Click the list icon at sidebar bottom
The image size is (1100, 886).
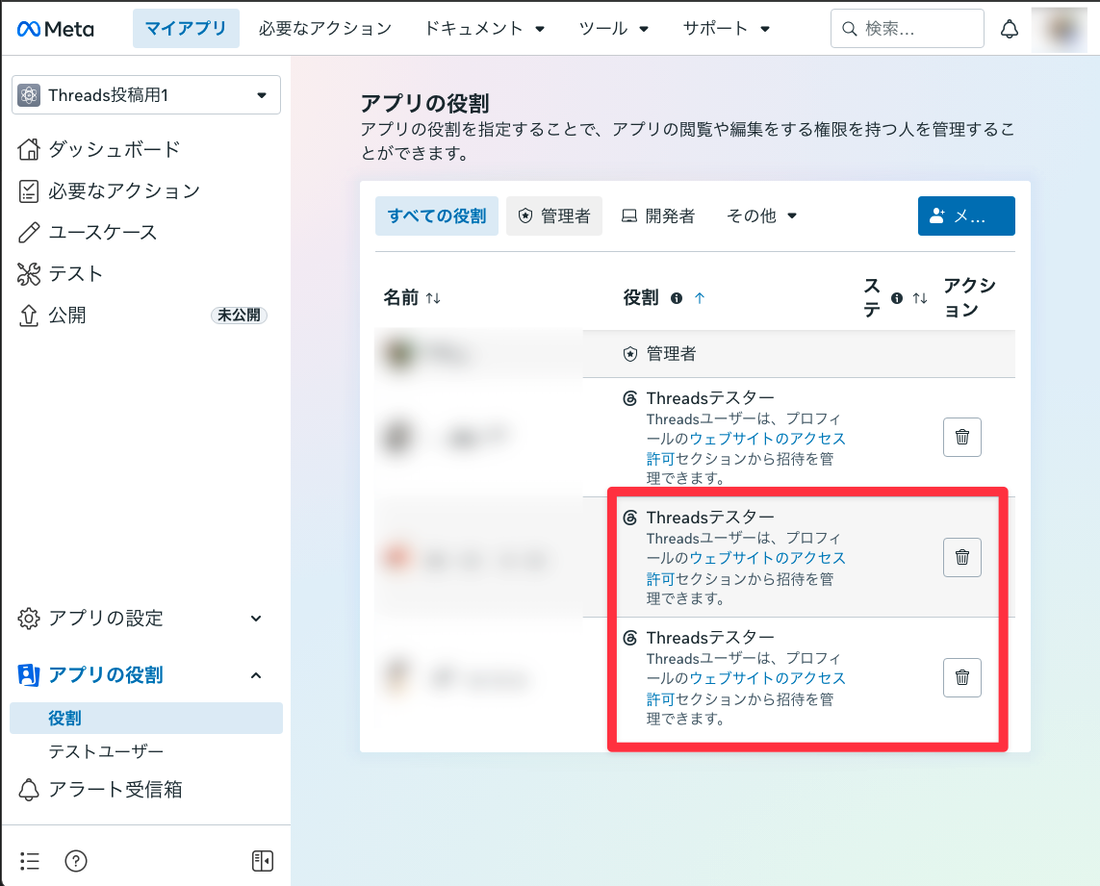click(29, 861)
